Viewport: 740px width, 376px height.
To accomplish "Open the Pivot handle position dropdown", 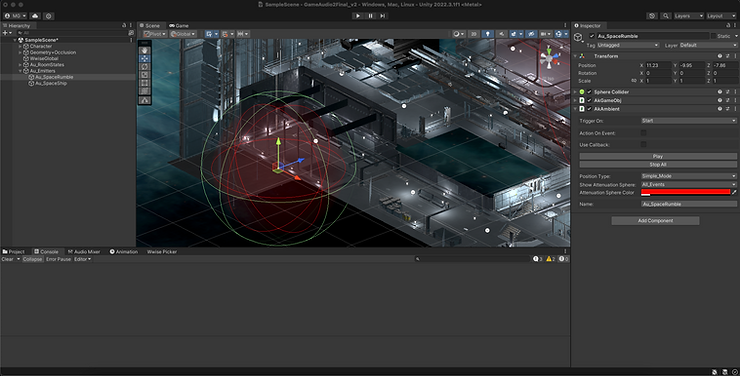I will [155, 34].
